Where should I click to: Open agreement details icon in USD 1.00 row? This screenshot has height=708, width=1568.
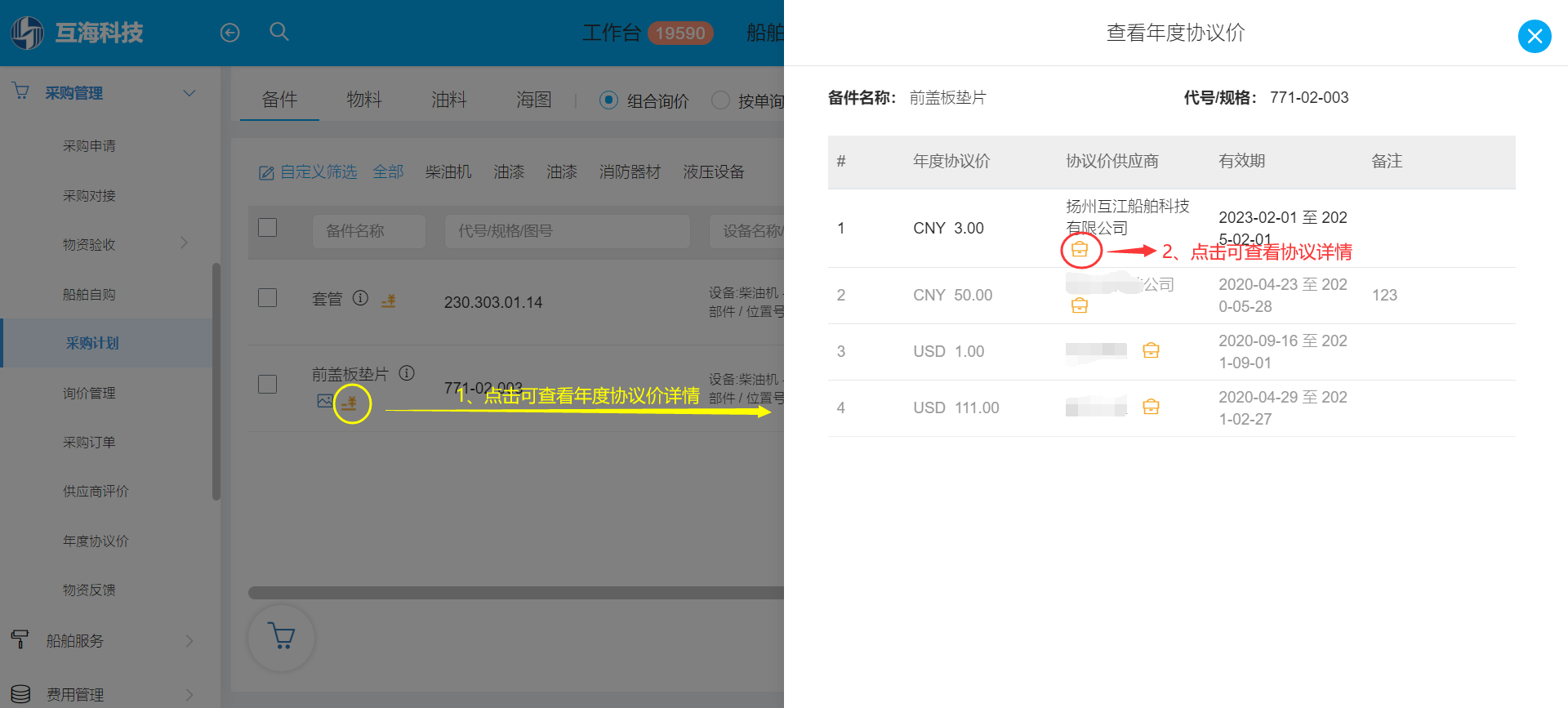point(1151,350)
